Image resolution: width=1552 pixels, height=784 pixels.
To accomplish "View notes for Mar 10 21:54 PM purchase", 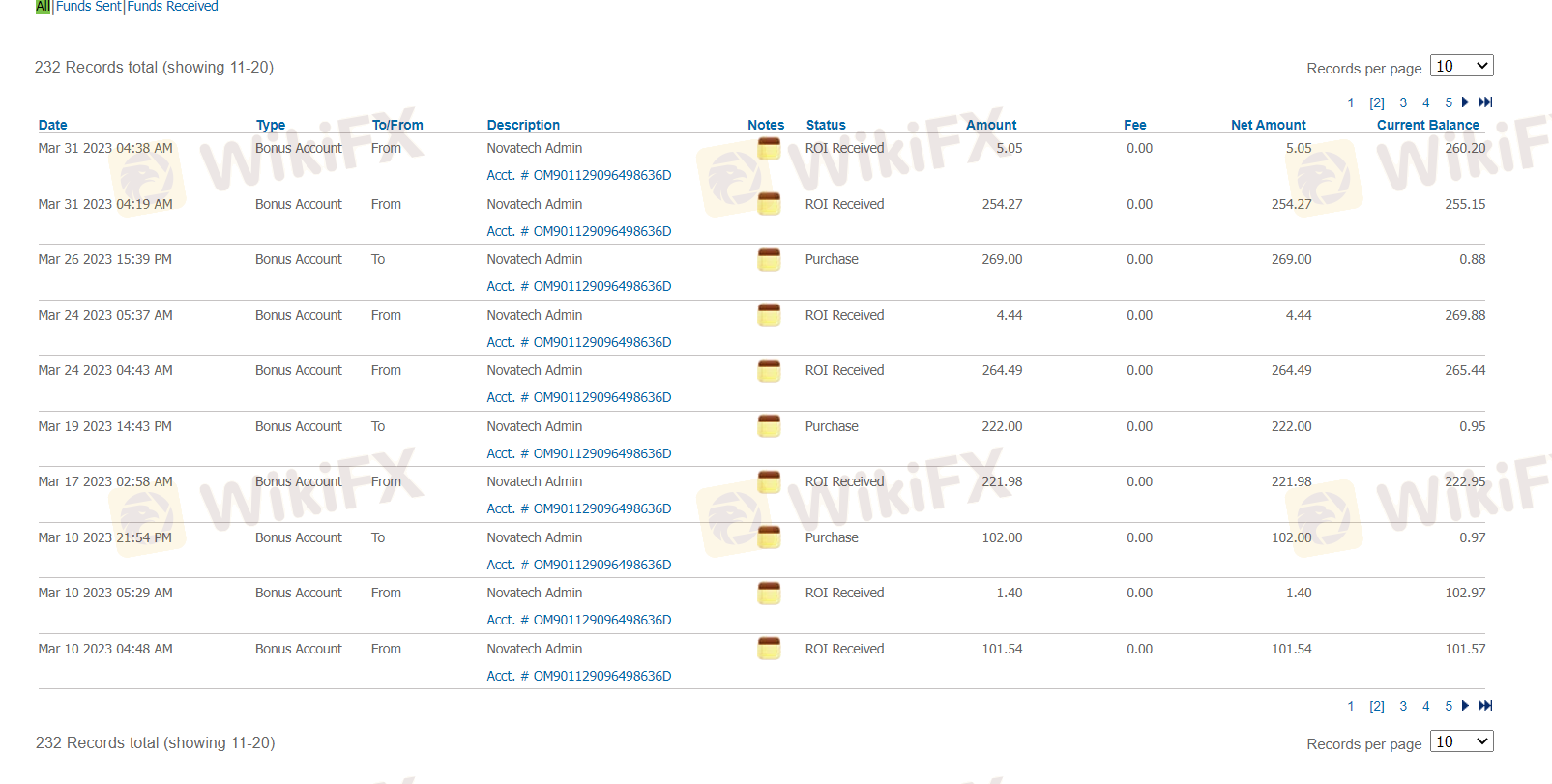I will pos(769,537).
